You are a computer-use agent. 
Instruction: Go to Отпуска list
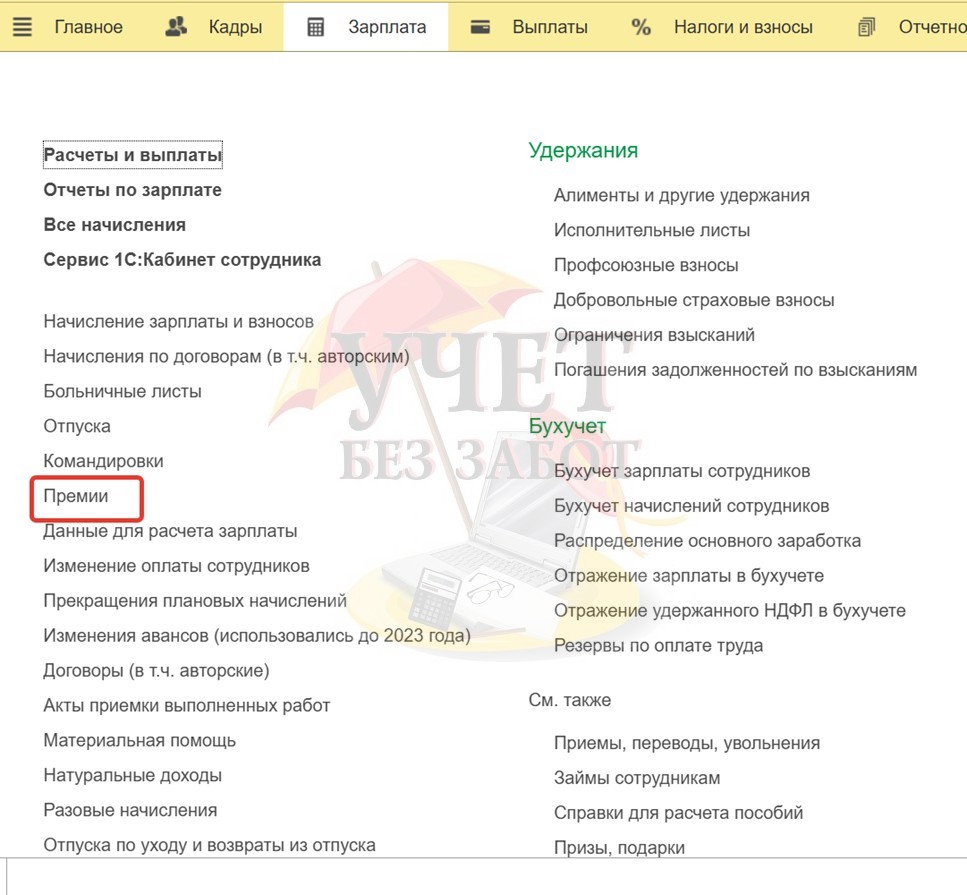(77, 426)
